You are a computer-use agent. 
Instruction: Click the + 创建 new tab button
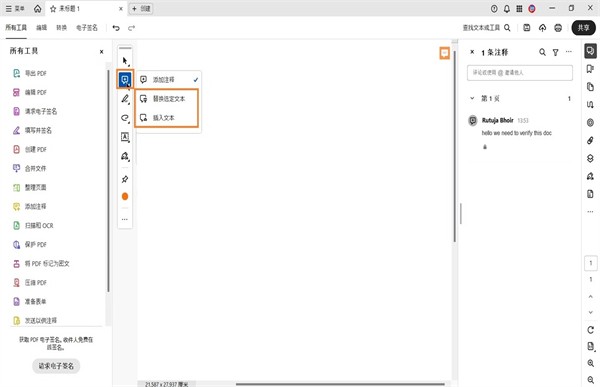coord(141,8)
